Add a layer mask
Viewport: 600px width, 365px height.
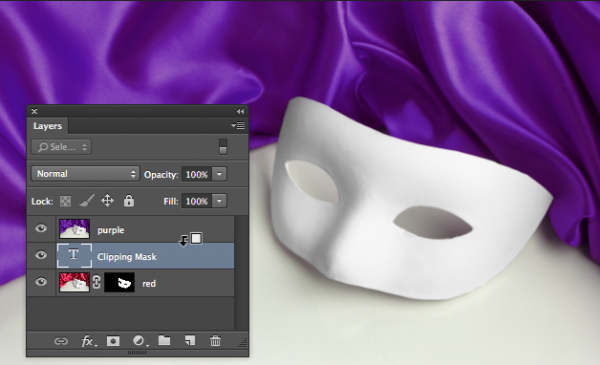point(113,341)
